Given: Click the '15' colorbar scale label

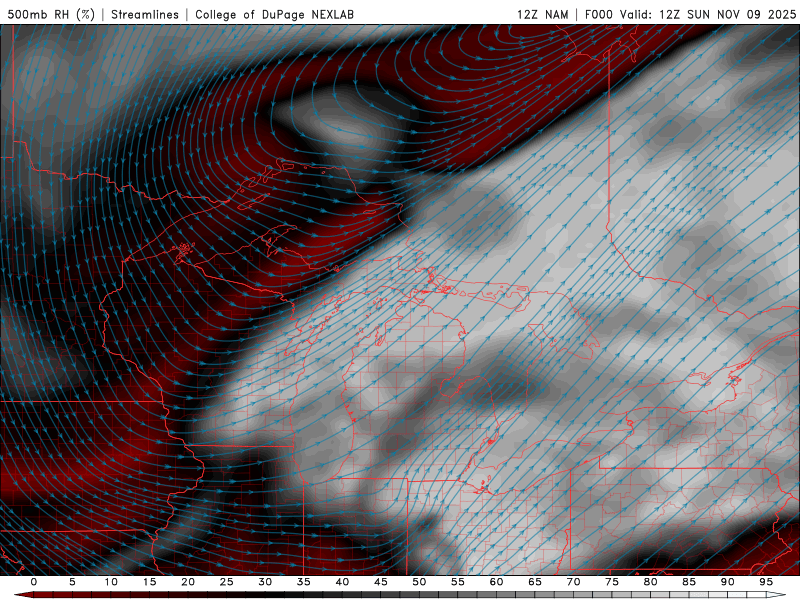Looking at the screenshot, I should 149,582.
